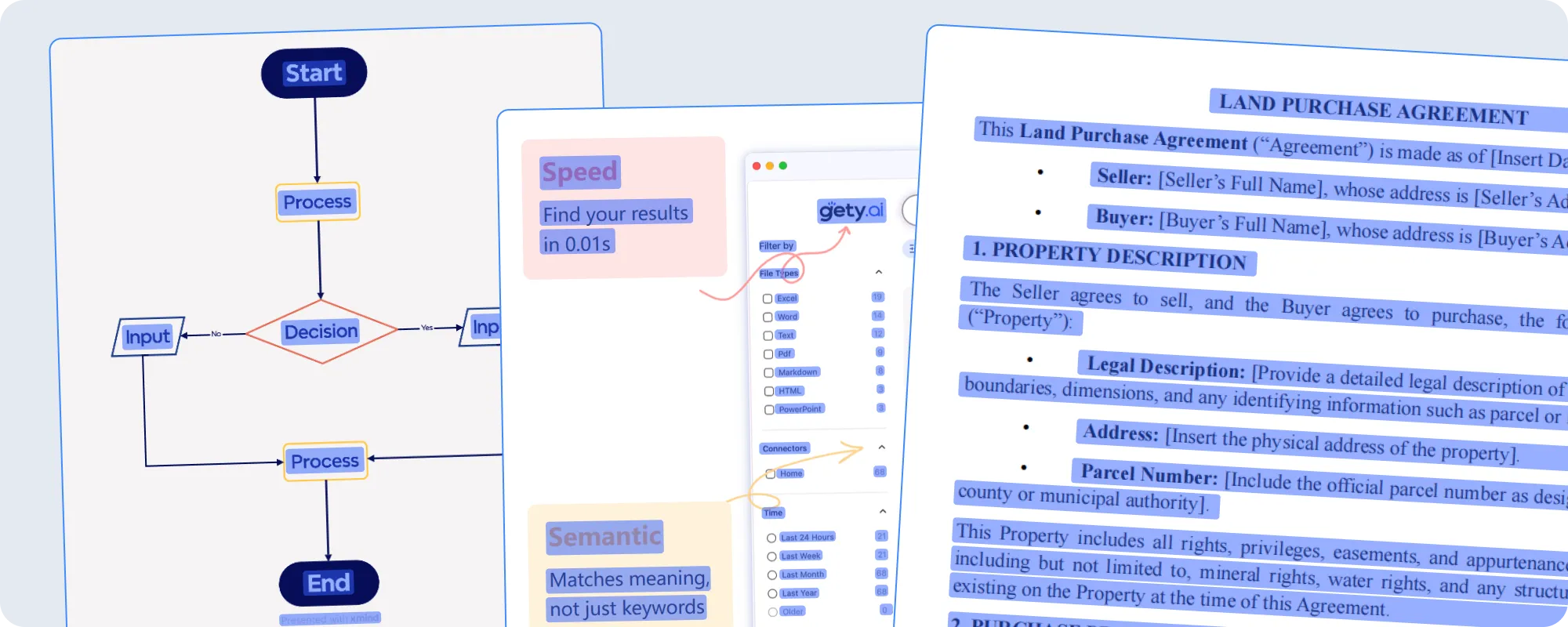The width and height of the screenshot is (1568, 627).
Task: Select the Last 24 Hours radio button
Action: click(x=771, y=538)
